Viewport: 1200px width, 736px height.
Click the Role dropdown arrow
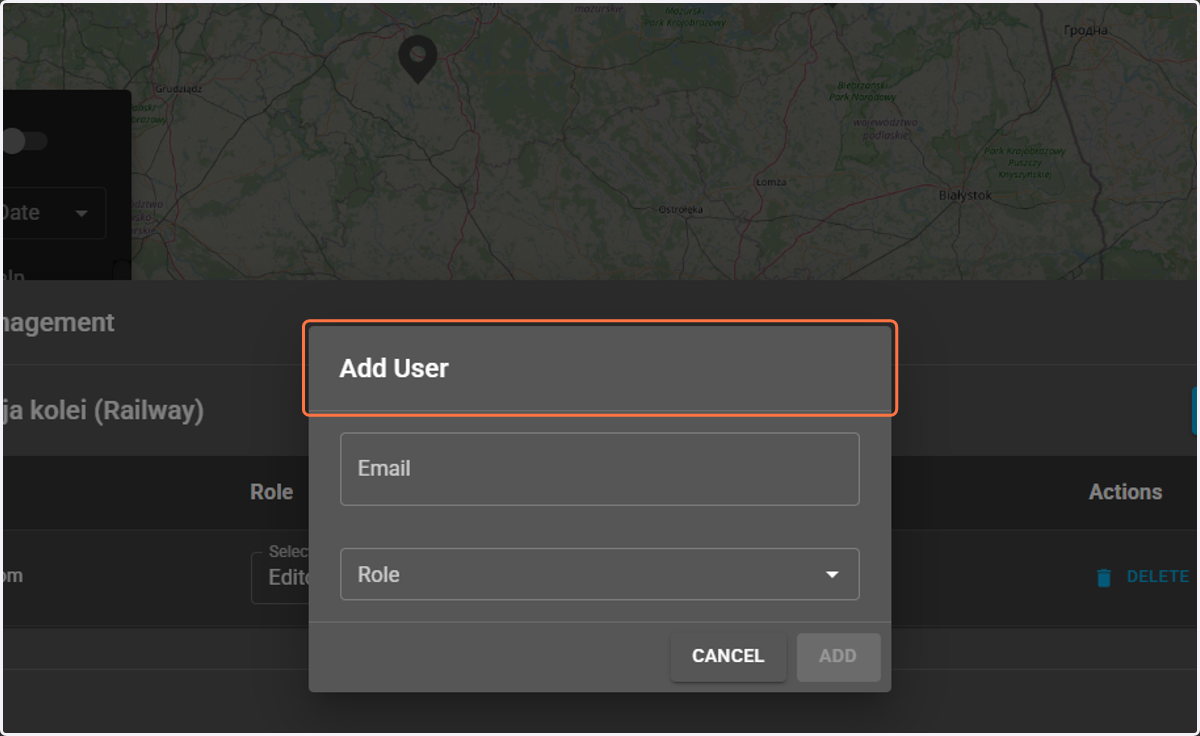coord(831,575)
